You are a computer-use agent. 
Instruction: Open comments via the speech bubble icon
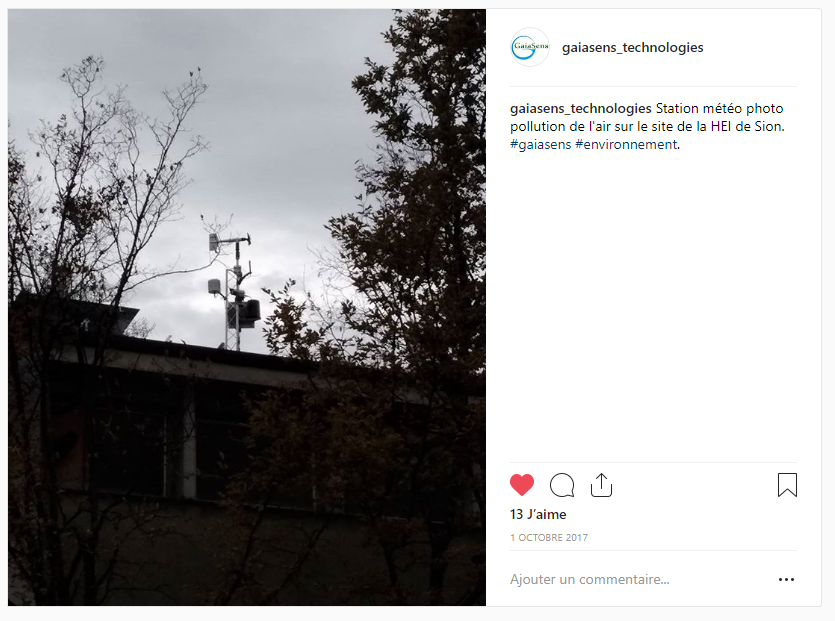[x=562, y=485]
